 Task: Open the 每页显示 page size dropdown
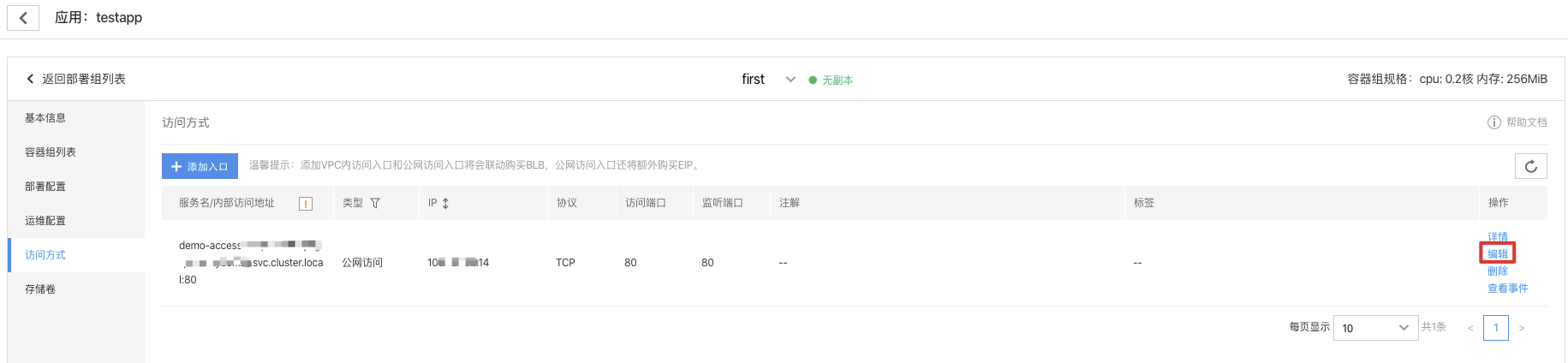(x=1375, y=328)
